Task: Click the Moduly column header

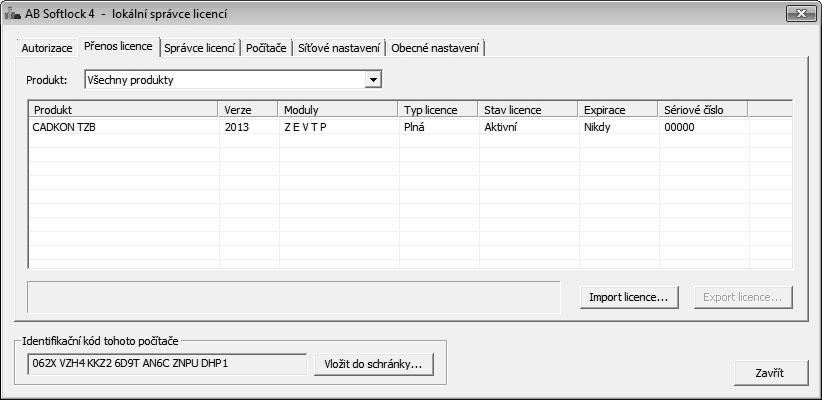Action: tap(338, 110)
